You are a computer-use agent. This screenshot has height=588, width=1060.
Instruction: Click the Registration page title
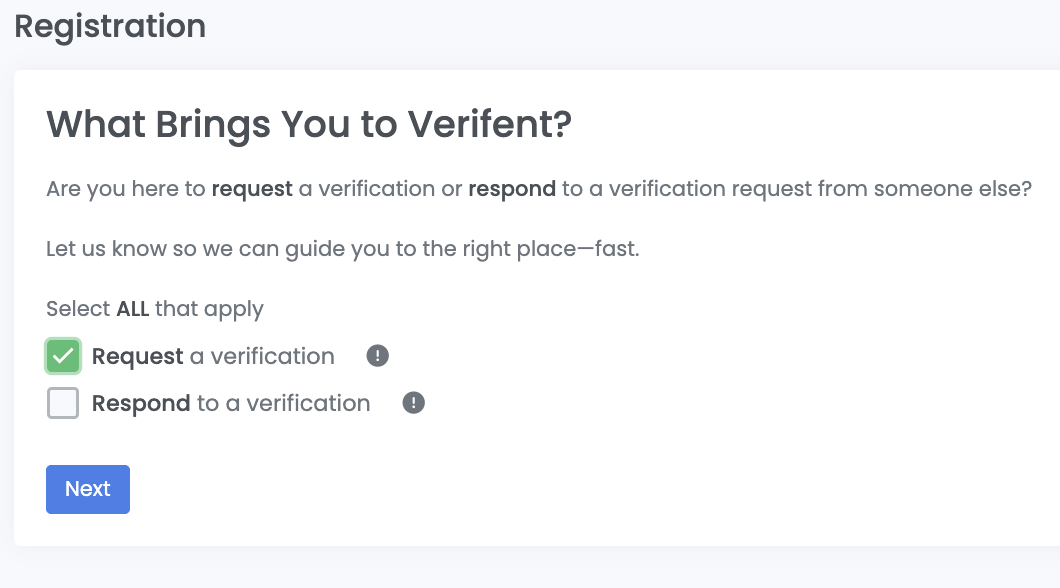[x=110, y=26]
